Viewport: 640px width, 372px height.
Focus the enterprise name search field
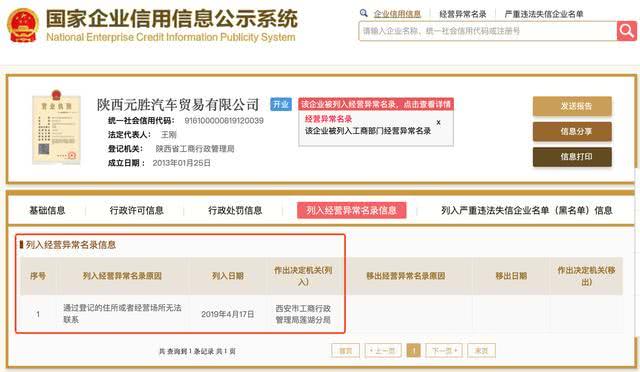coord(488,31)
